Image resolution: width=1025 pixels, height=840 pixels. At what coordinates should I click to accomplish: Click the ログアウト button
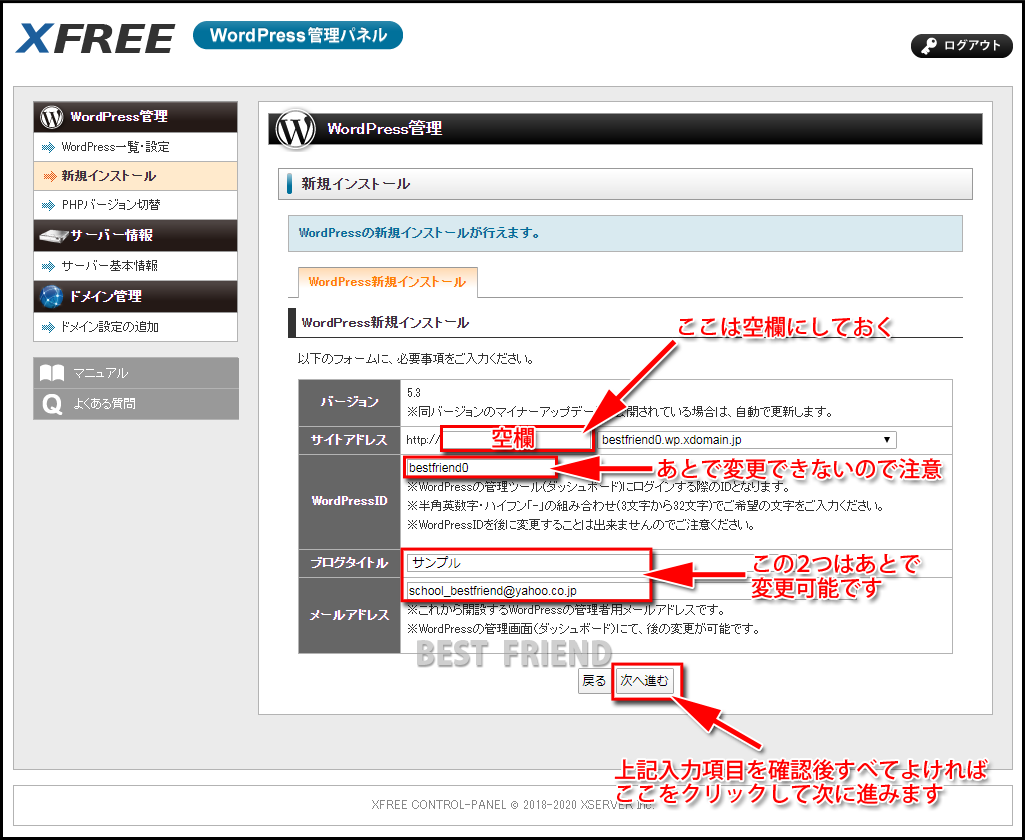(x=962, y=46)
